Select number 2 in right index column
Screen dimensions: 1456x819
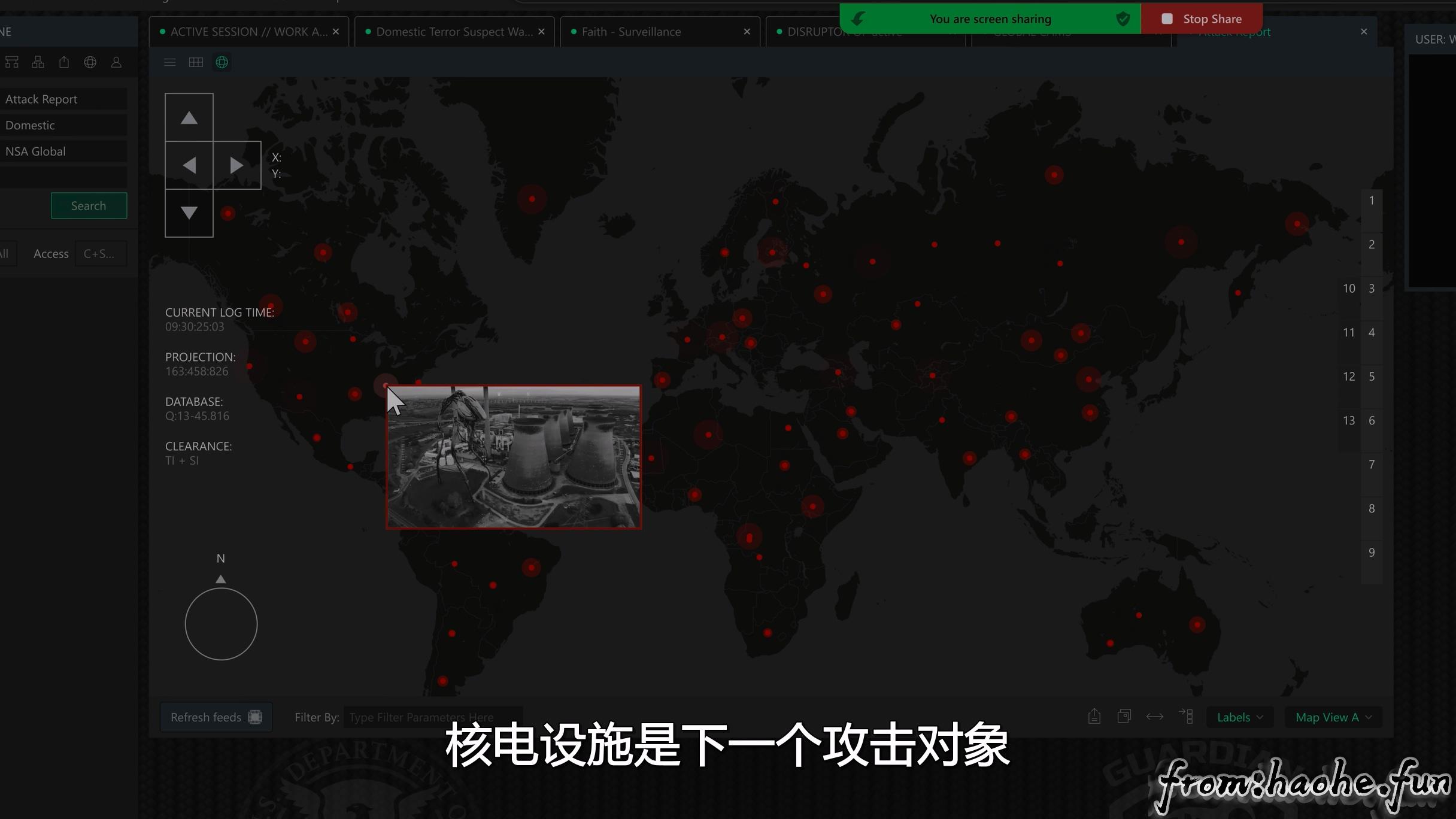click(1372, 244)
